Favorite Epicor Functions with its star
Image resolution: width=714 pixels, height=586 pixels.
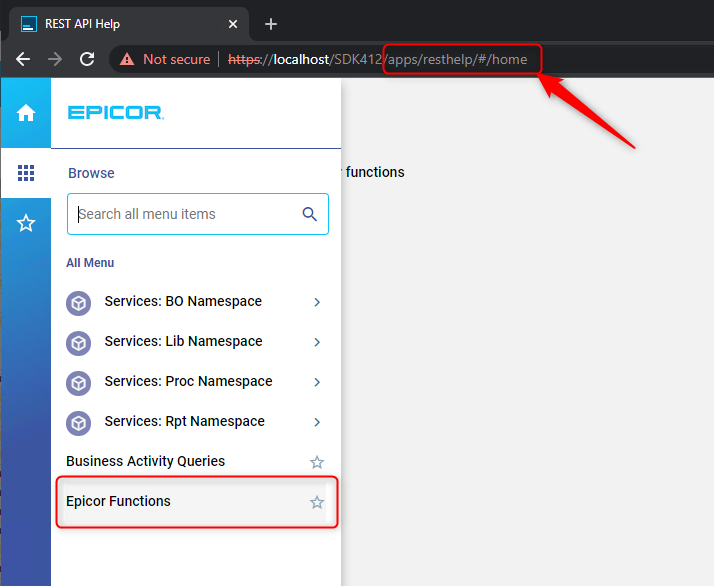pos(317,503)
